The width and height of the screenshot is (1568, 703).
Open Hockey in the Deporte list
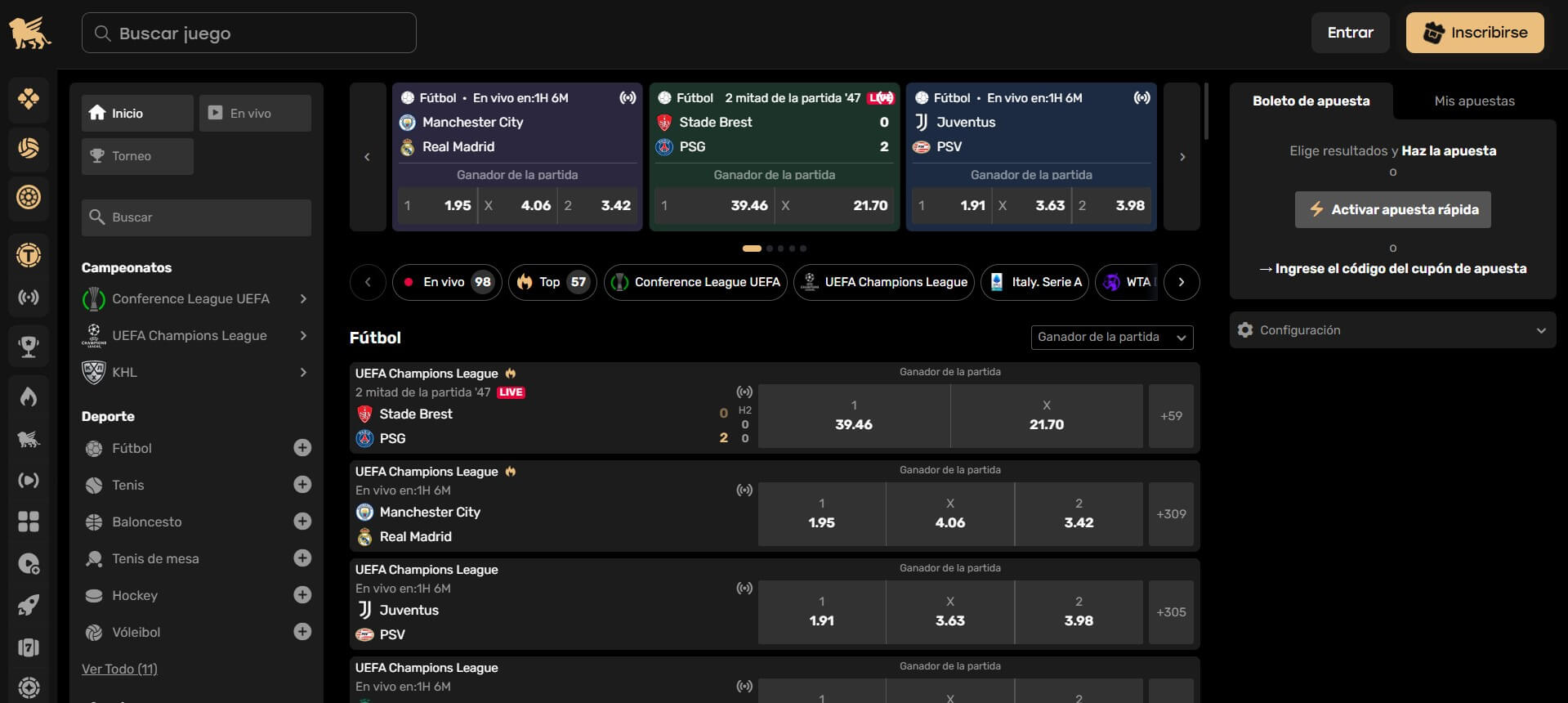[135, 595]
